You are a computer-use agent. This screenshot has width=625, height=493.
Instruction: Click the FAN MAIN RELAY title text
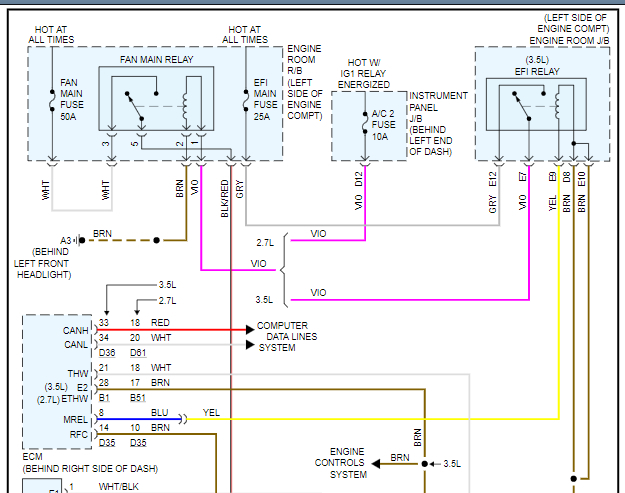158,59
